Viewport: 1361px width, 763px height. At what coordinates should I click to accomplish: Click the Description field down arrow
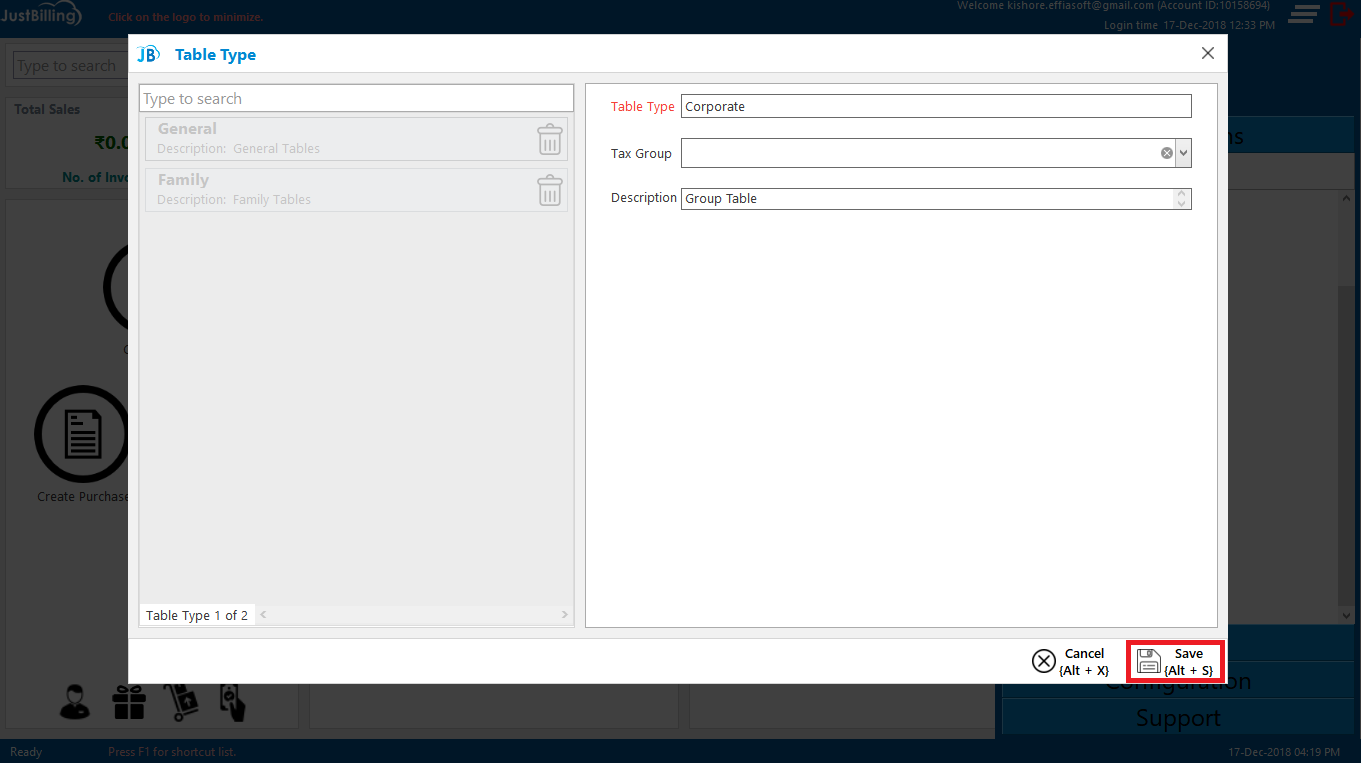[1182, 204]
